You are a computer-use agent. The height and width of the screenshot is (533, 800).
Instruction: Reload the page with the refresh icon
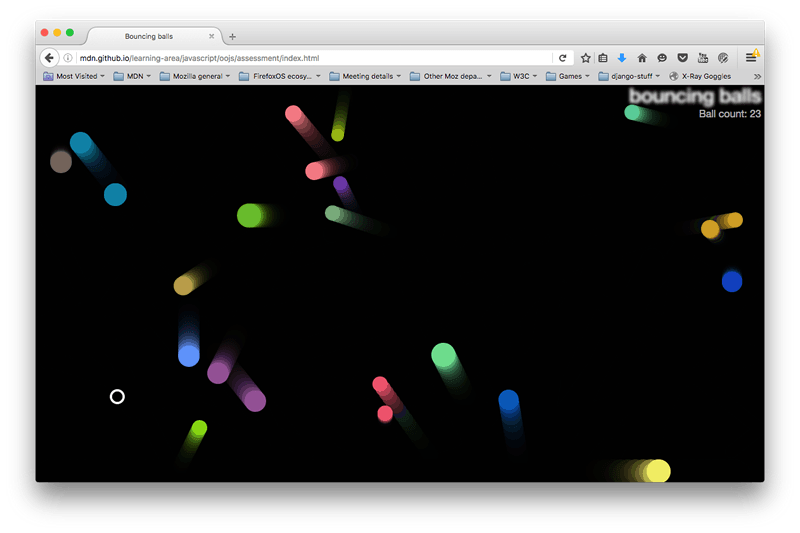point(563,58)
